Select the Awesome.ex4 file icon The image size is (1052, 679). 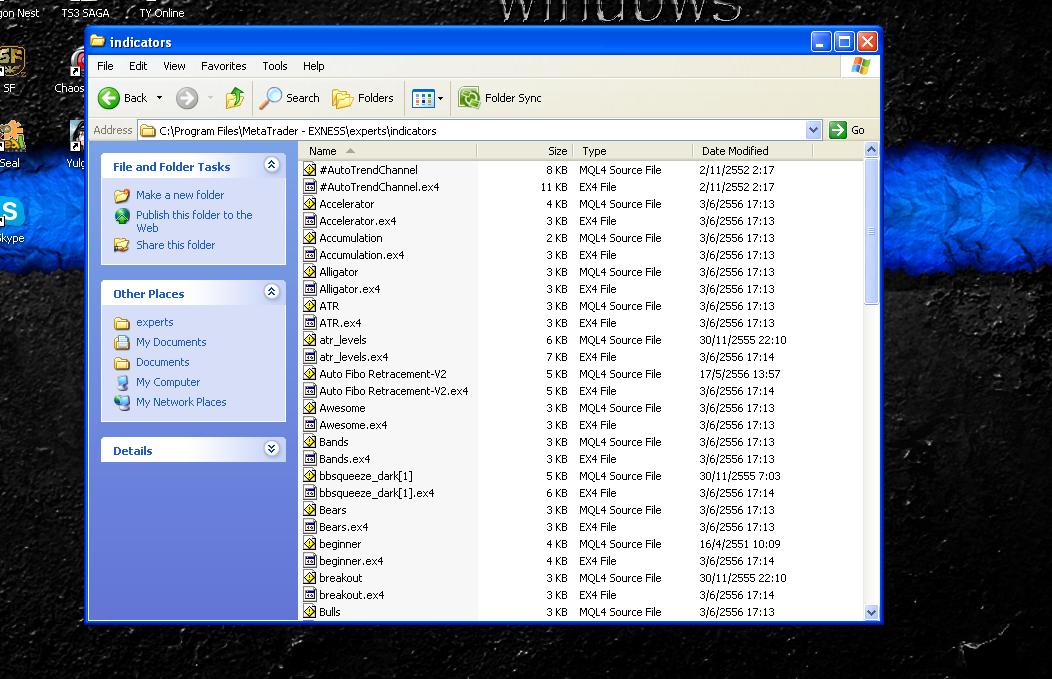point(309,425)
